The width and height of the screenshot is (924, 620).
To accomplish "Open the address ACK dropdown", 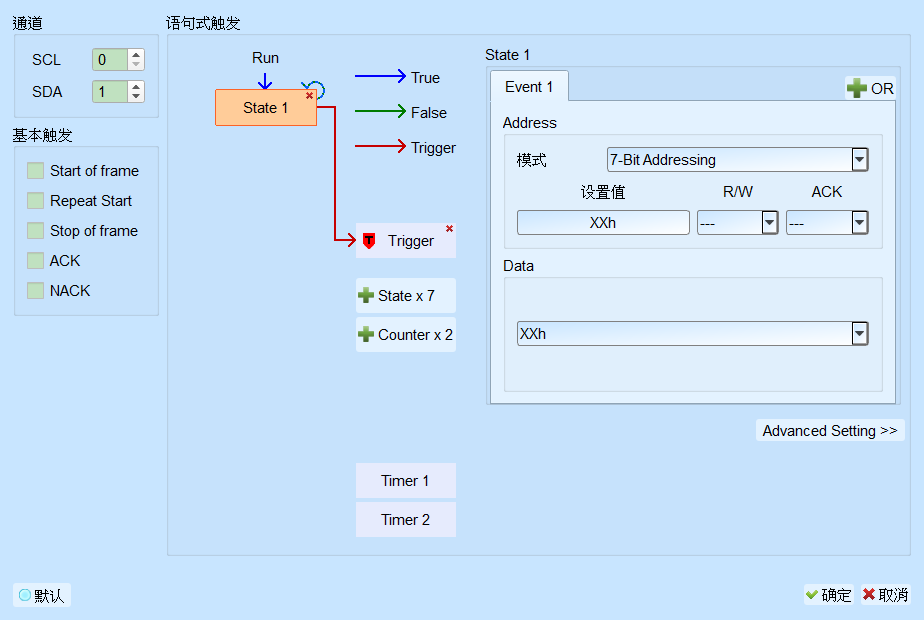I will (860, 223).
